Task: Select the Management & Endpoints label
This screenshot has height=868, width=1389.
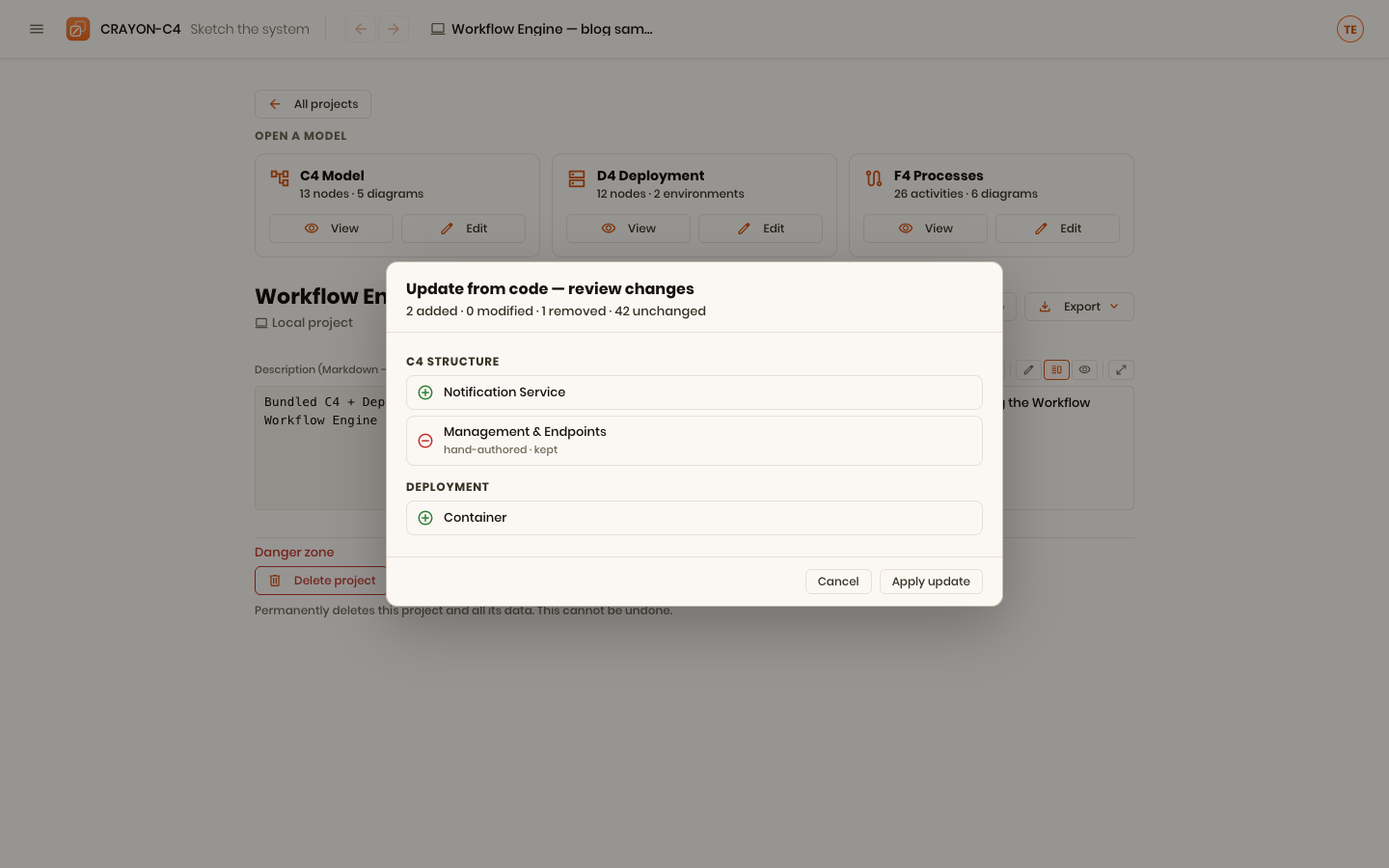Action: point(525,432)
